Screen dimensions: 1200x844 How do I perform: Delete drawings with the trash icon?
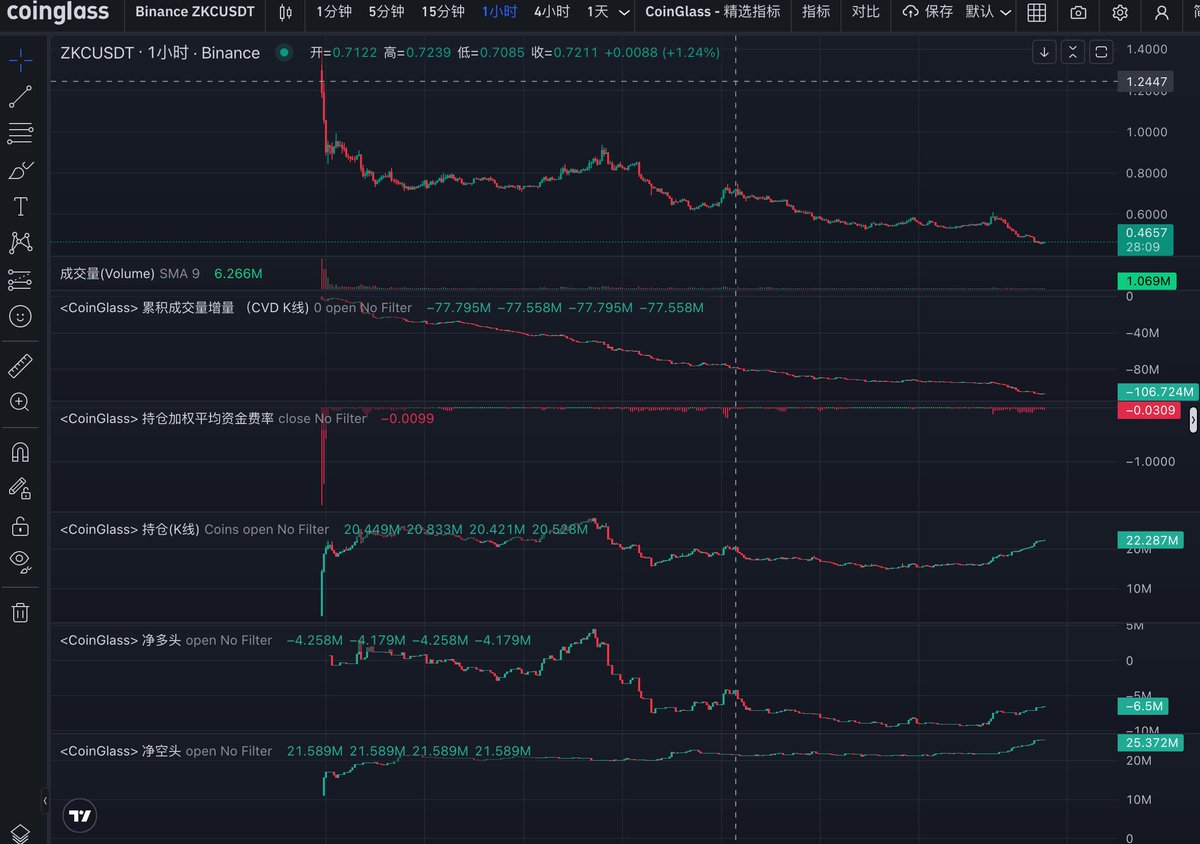pos(20,612)
